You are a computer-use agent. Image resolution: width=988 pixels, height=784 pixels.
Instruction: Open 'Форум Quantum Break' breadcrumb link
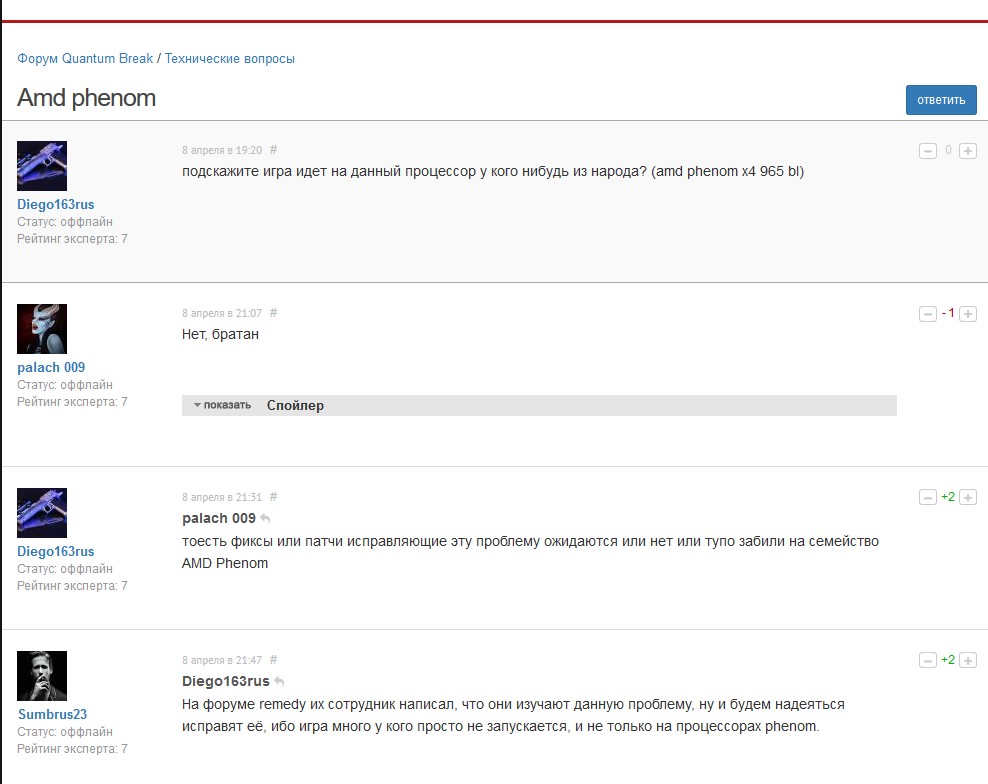pyautogui.click(x=85, y=59)
